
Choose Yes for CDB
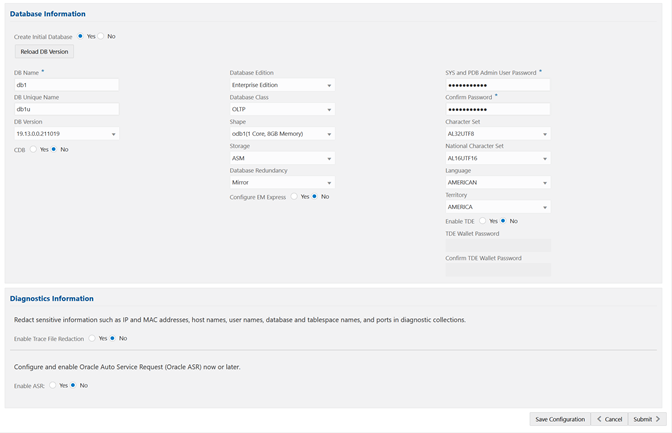click(x=33, y=150)
